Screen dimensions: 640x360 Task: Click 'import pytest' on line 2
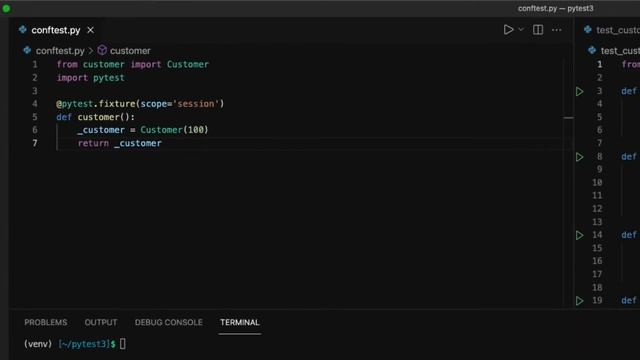pos(90,78)
